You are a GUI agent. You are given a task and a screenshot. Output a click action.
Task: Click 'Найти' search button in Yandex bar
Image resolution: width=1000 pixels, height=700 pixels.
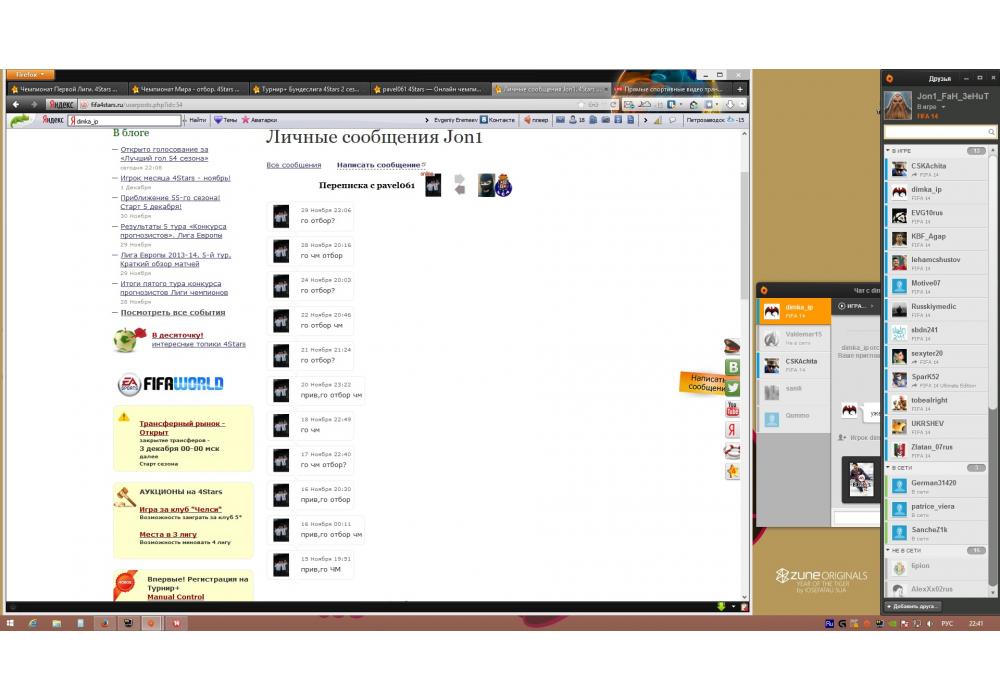[x=196, y=120]
